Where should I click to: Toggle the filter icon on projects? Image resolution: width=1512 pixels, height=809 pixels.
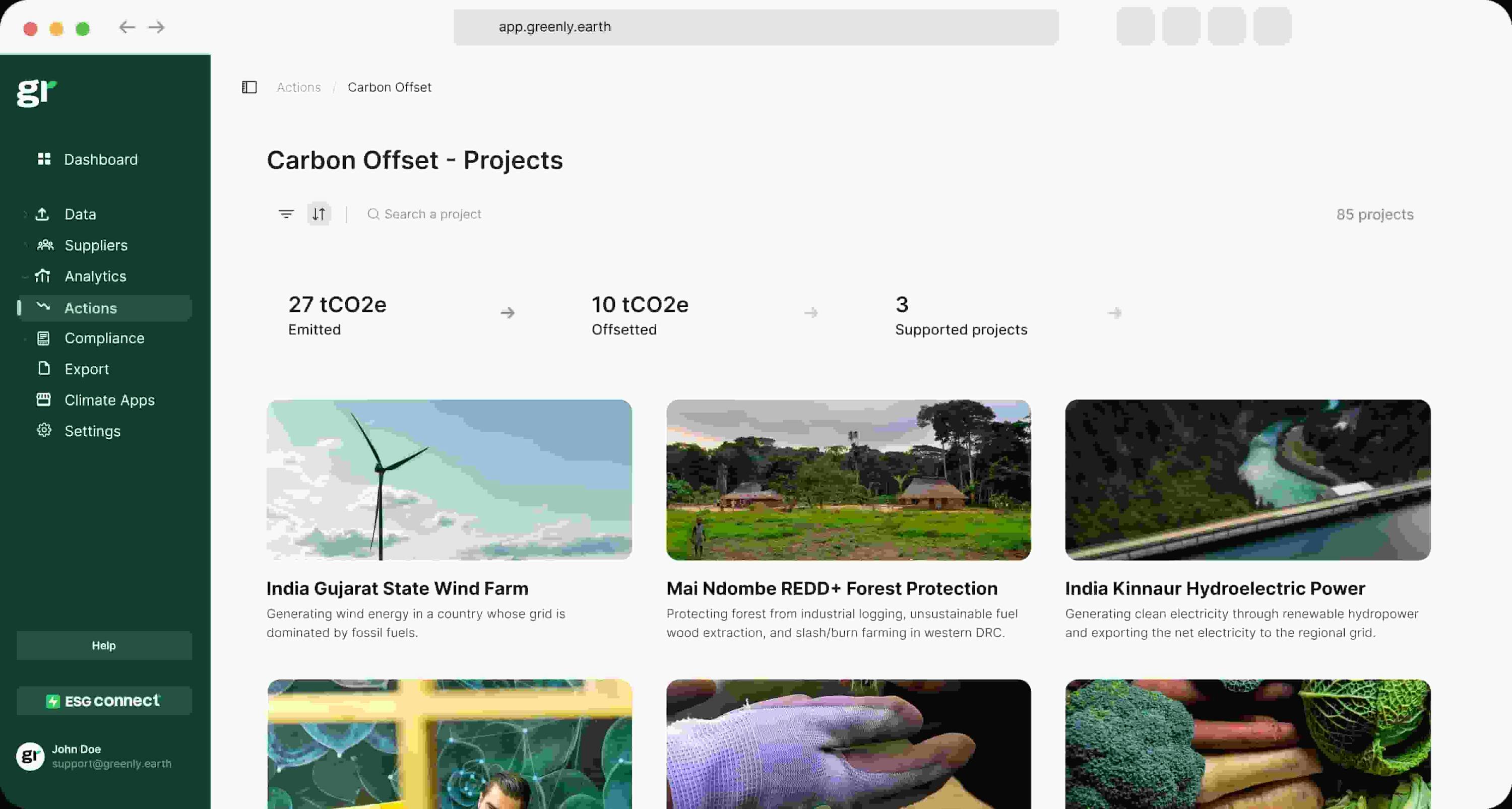coord(286,214)
